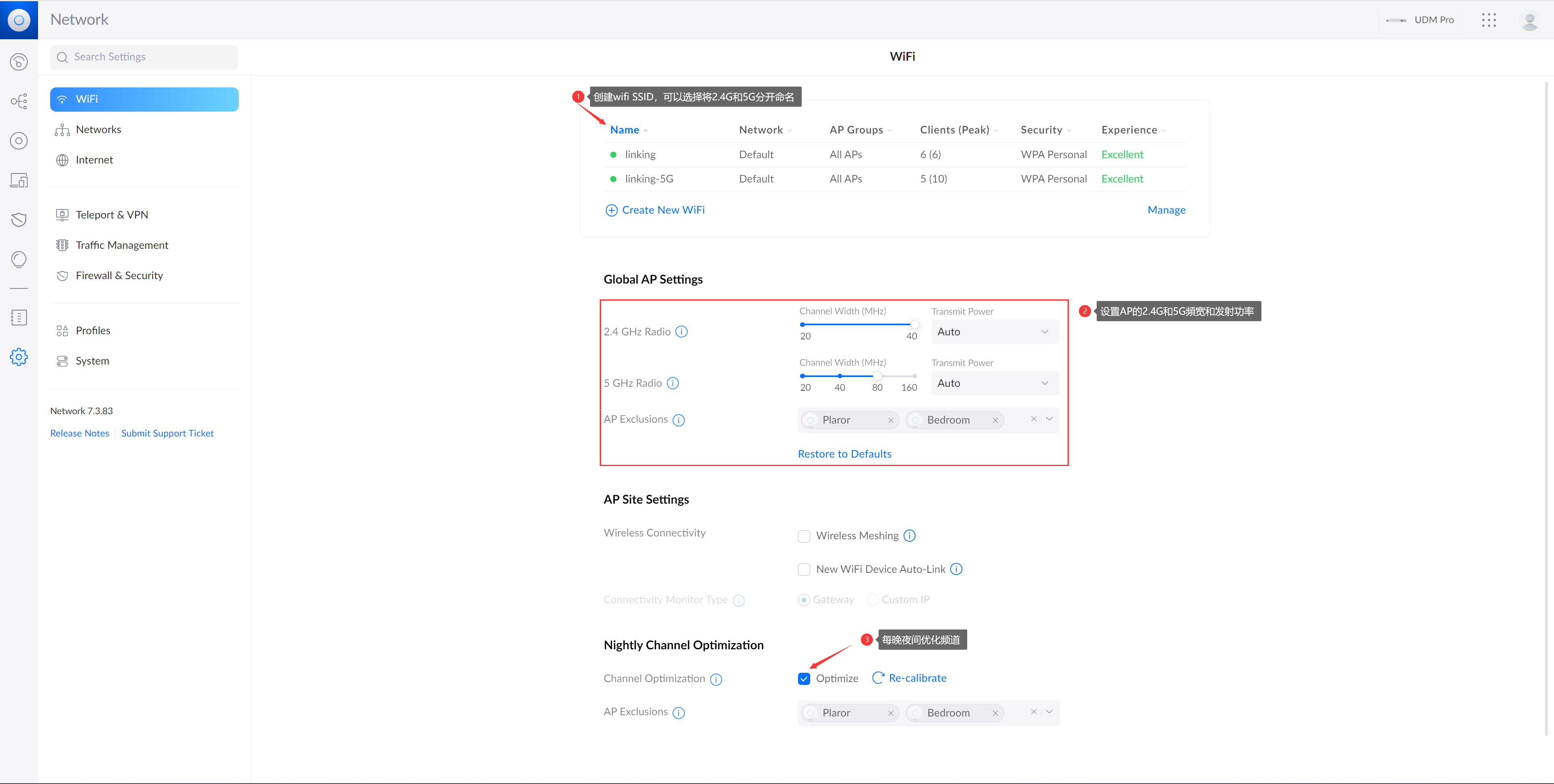Select WiFi in settings menu

click(144, 99)
